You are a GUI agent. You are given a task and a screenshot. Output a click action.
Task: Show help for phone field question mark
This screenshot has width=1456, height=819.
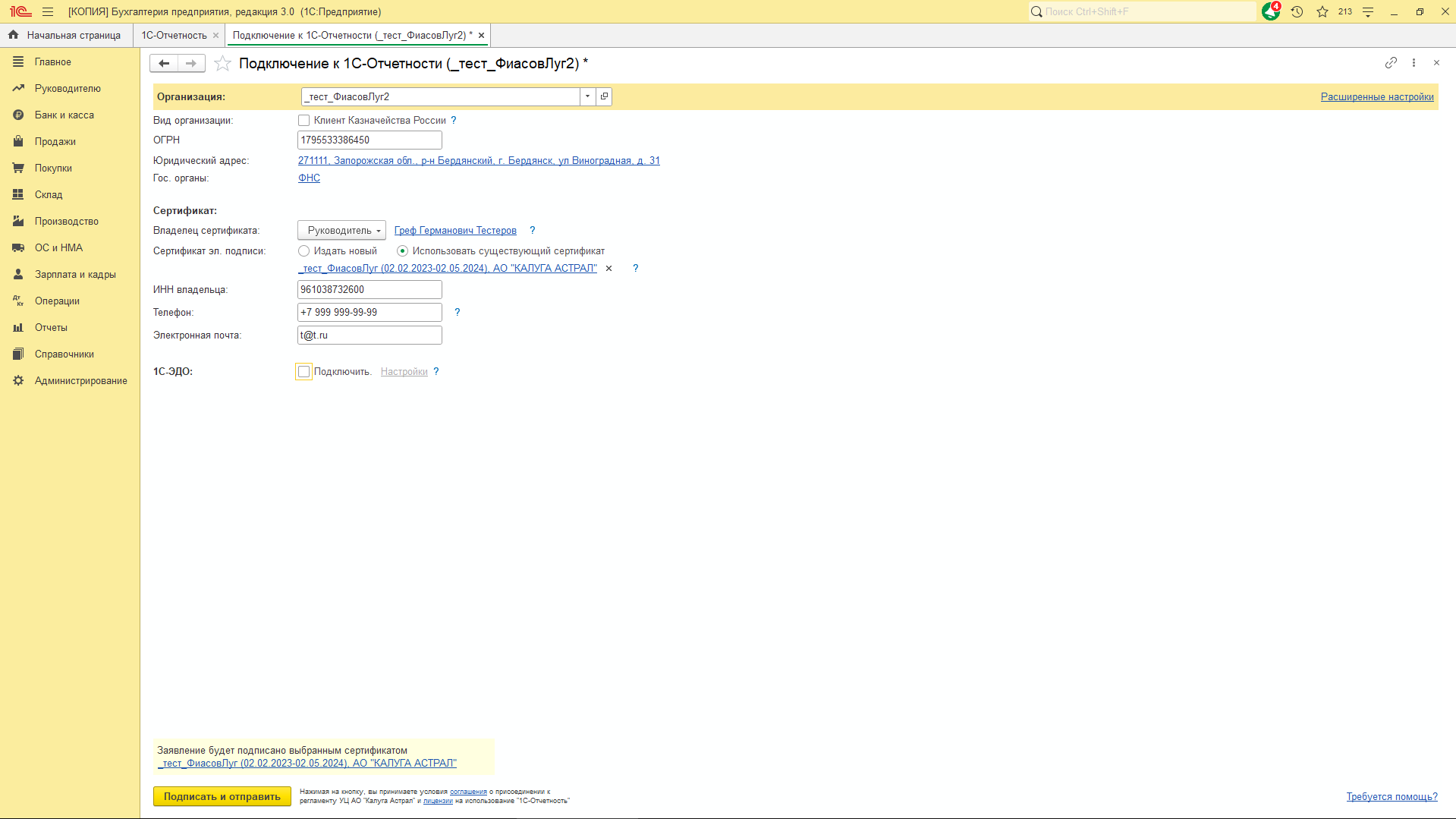pos(458,312)
